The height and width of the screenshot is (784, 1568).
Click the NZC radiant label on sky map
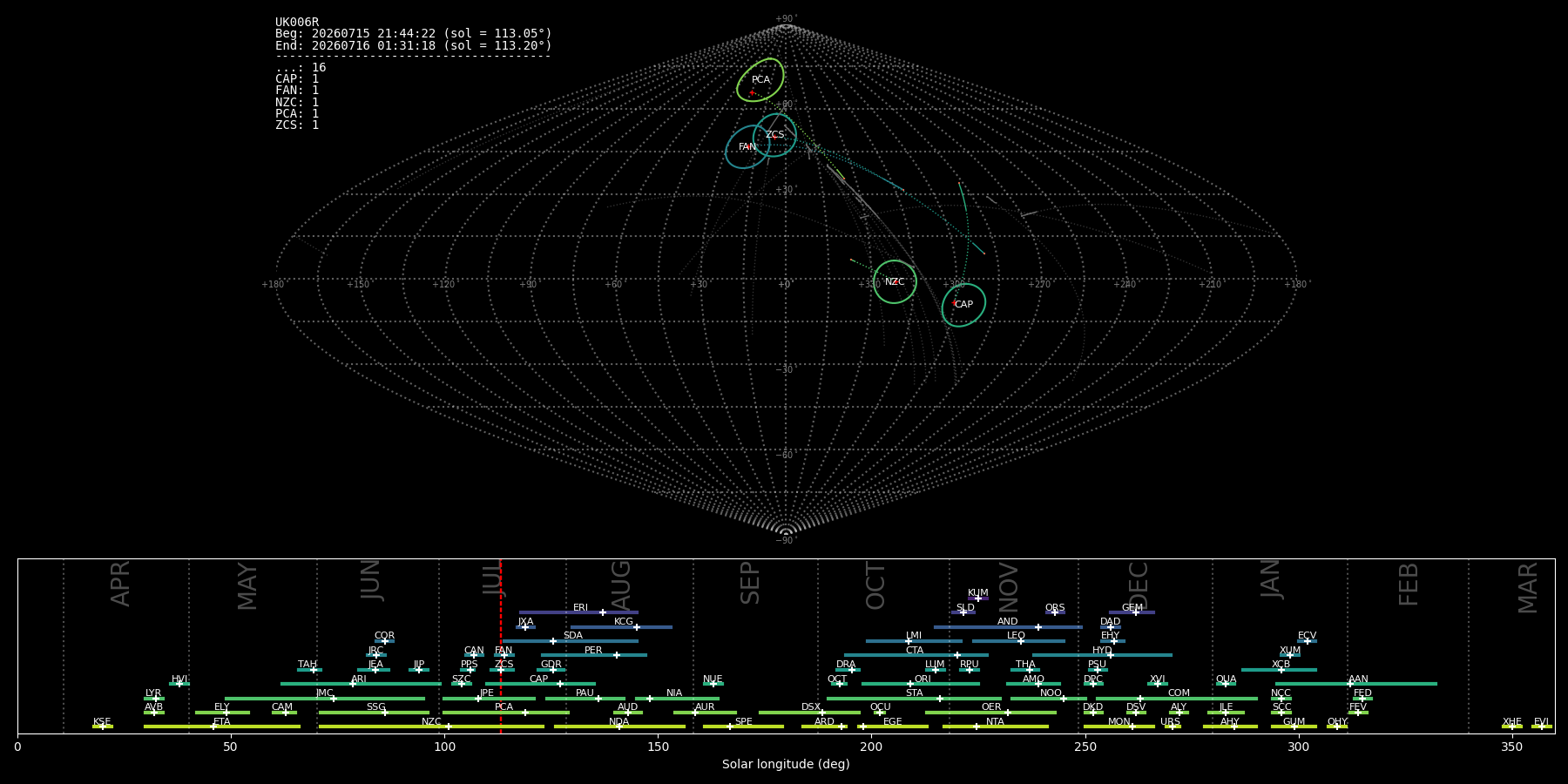pyautogui.click(x=895, y=282)
